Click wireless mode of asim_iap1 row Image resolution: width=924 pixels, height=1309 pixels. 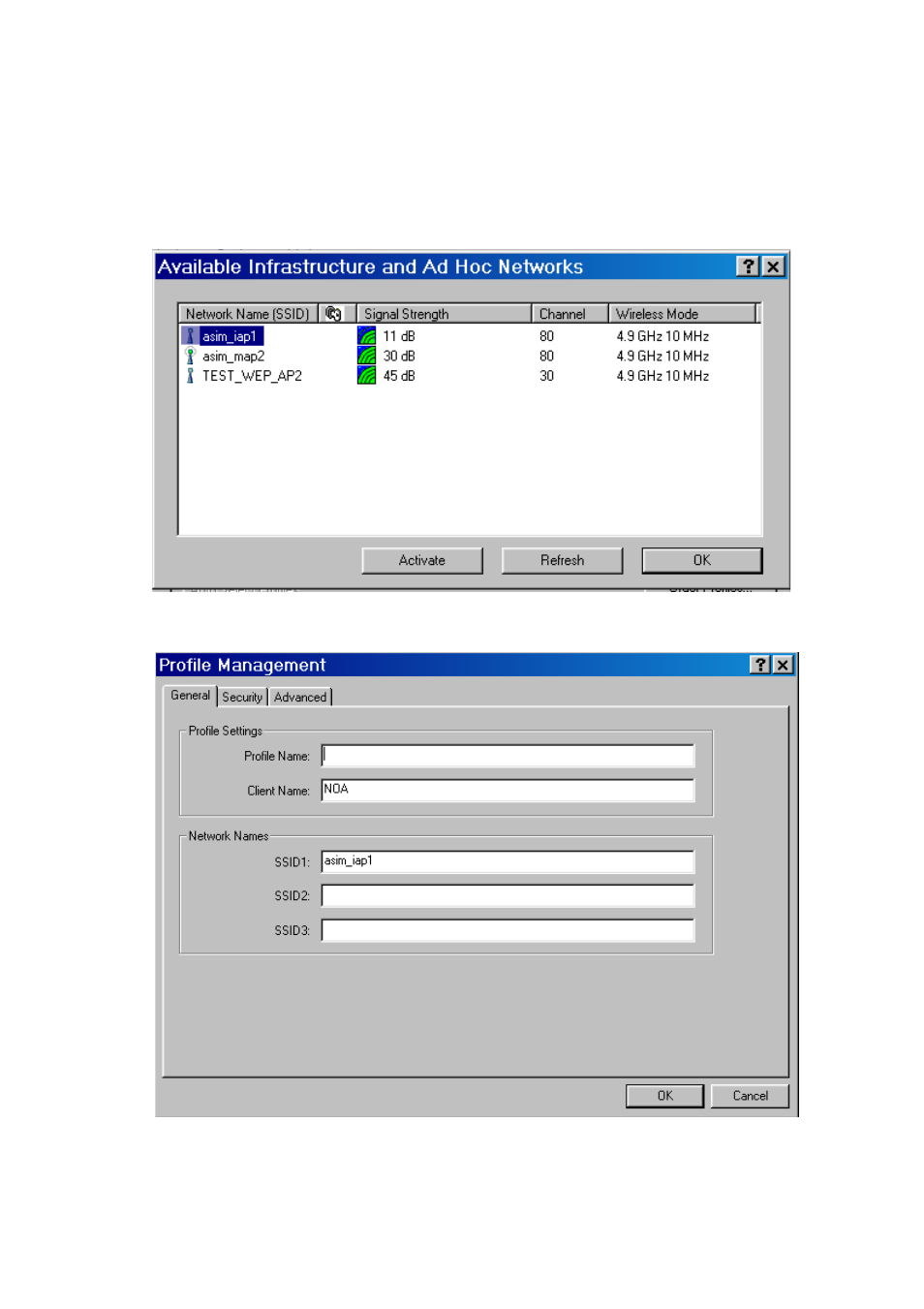pos(662,336)
